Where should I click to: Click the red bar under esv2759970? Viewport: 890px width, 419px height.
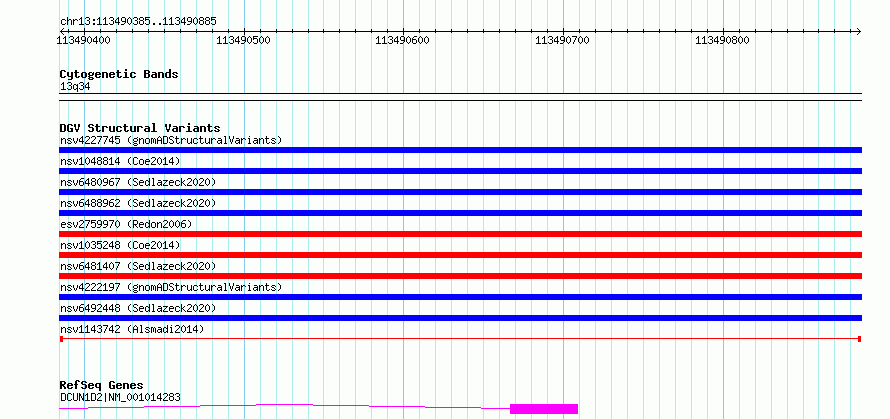point(460,234)
